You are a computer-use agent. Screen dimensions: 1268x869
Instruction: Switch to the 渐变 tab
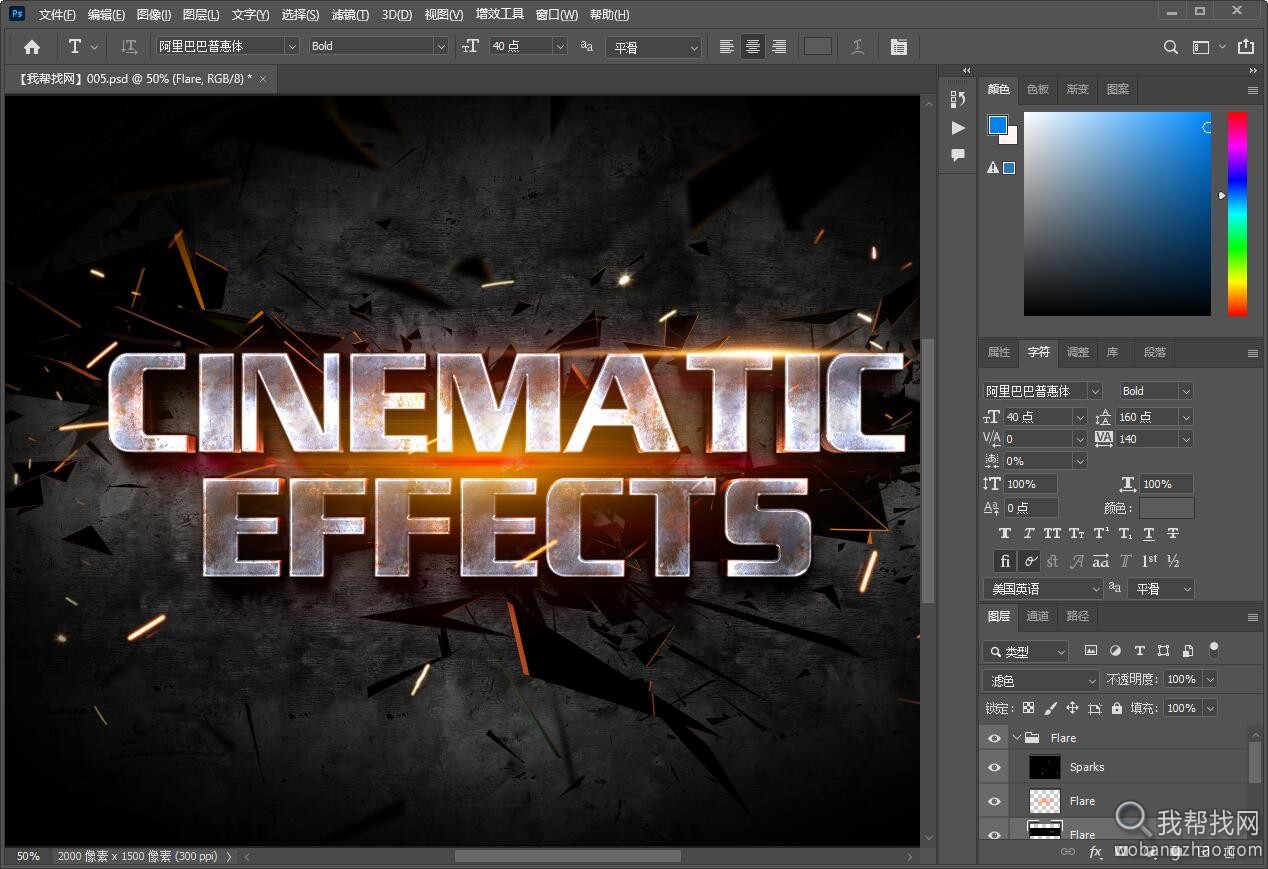(1078, 89)
